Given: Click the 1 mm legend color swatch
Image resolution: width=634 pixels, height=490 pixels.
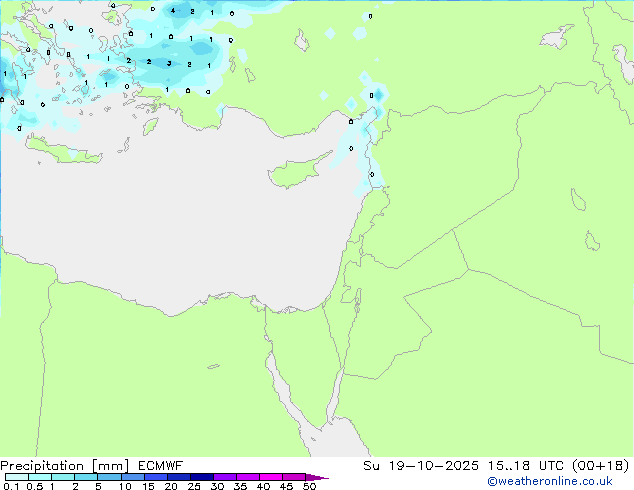Looking at the screenshot, I should pyautogui.click(x=63, y=477).
